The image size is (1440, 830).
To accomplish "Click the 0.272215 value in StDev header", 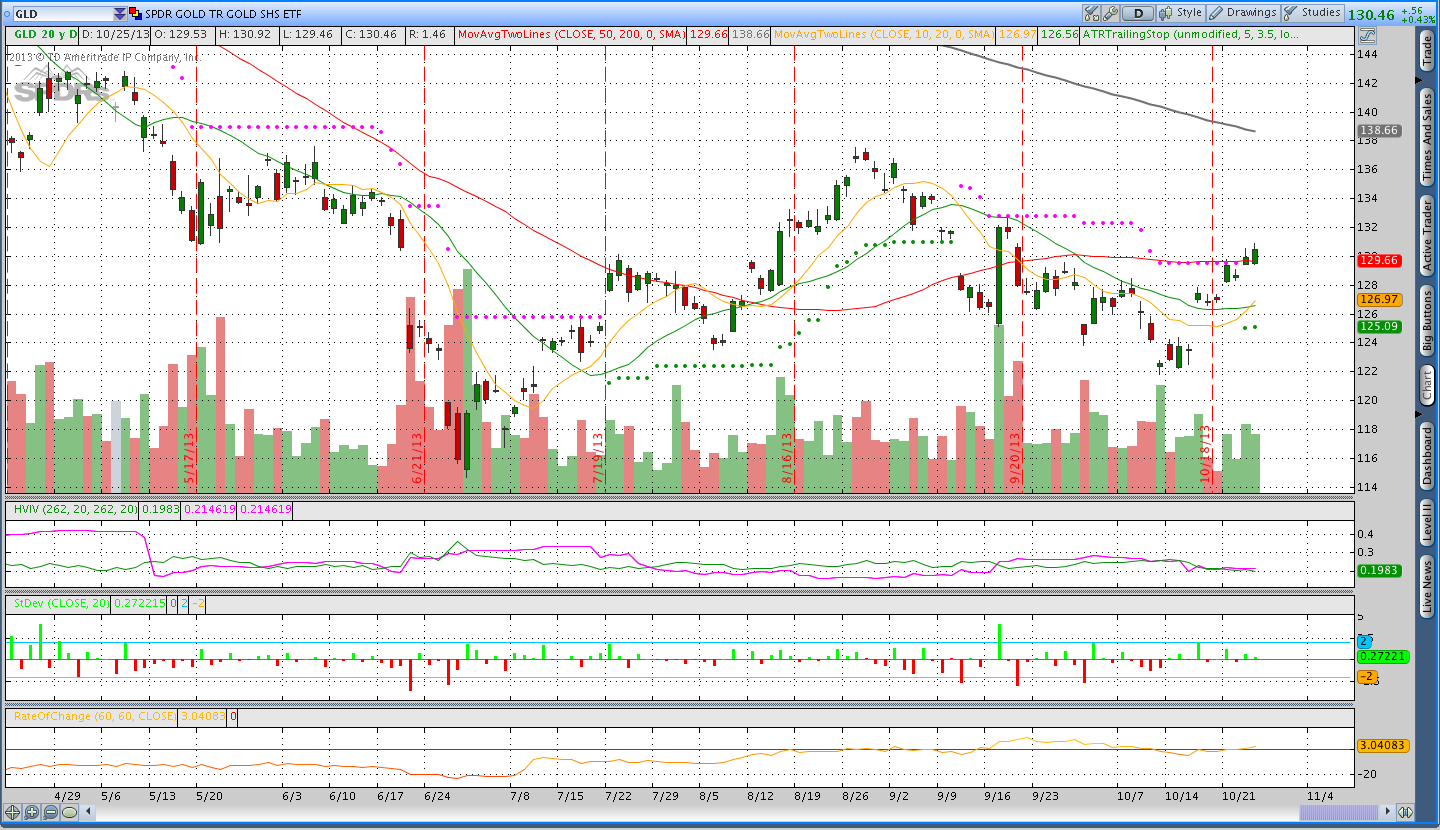I will (138, 604).
